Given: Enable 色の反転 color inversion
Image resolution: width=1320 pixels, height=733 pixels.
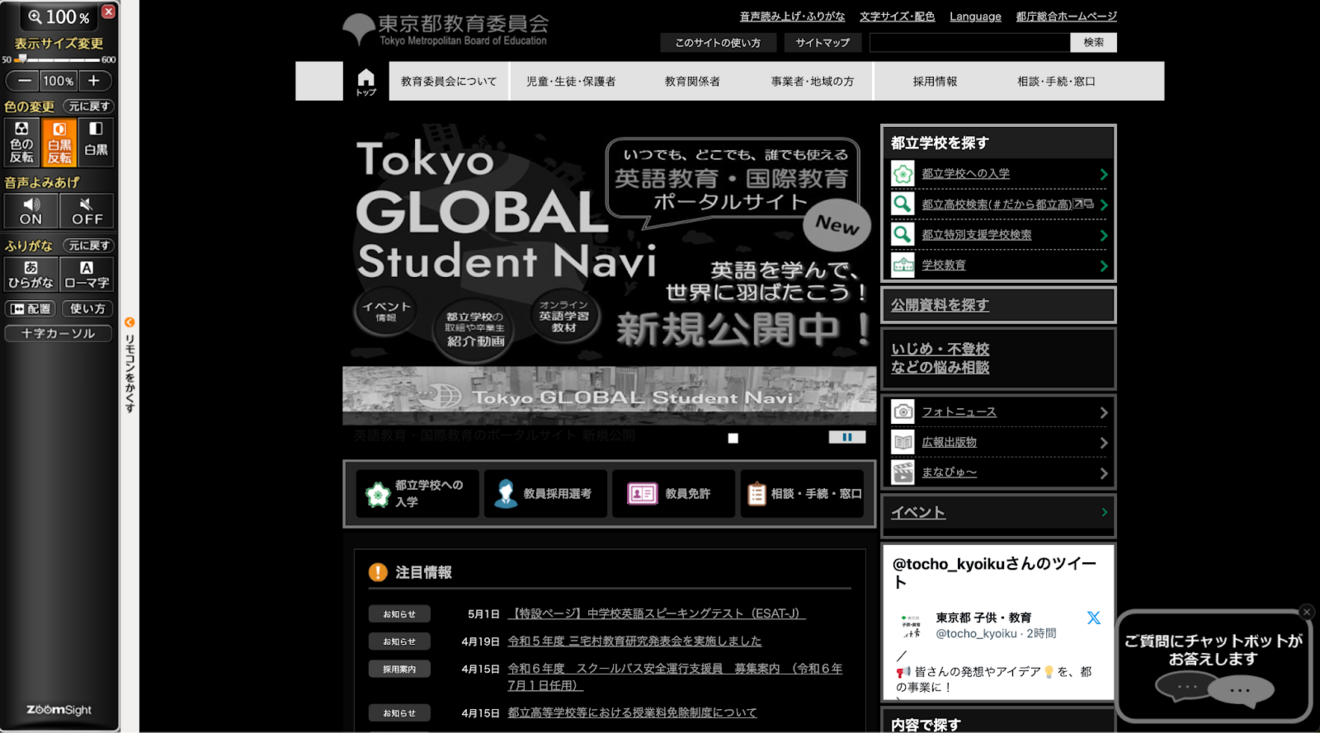Looking at the screenshot, I should coord(21,142).
